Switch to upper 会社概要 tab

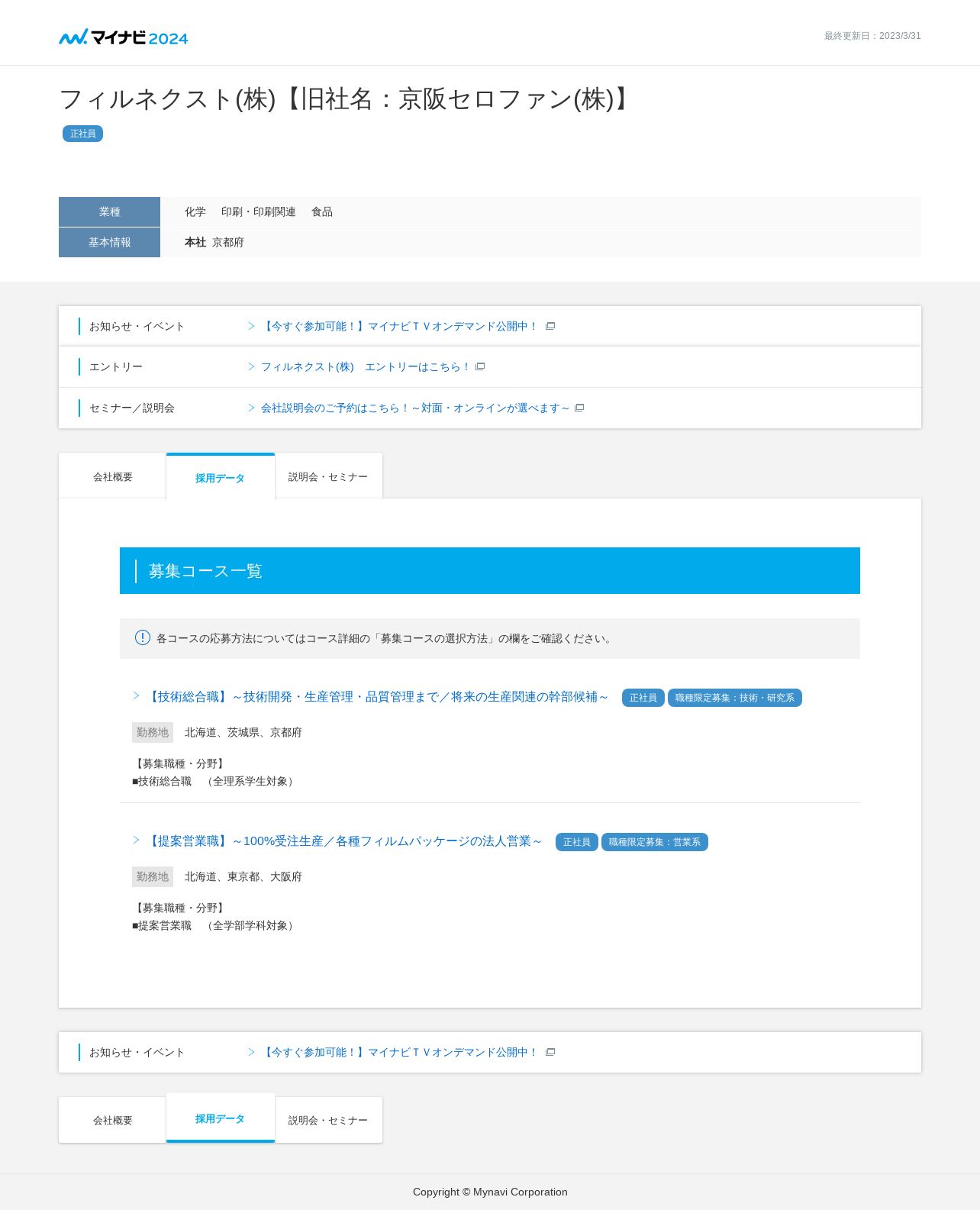(x=112, y=476)
